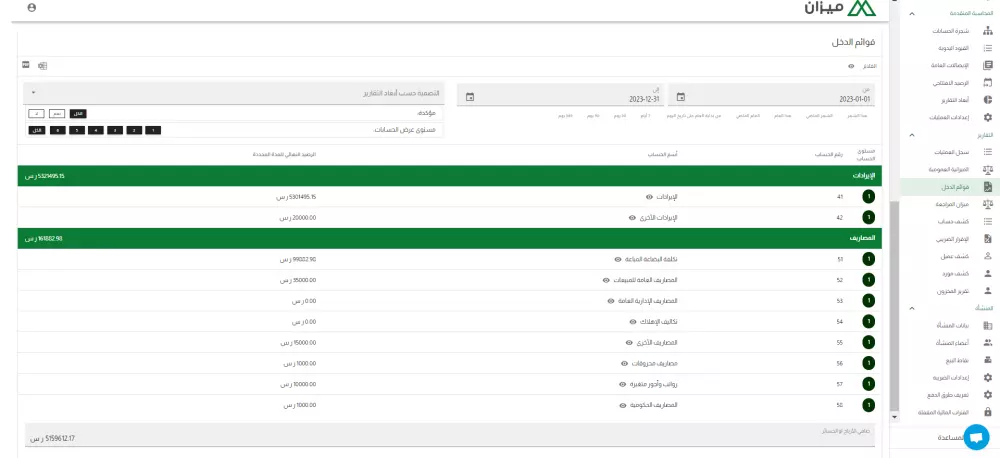Open الإيصالات العامة receipts icon in sidebar
This screenshot has width=1000, height=458.
pyautogui.click(x=988, y=65)
